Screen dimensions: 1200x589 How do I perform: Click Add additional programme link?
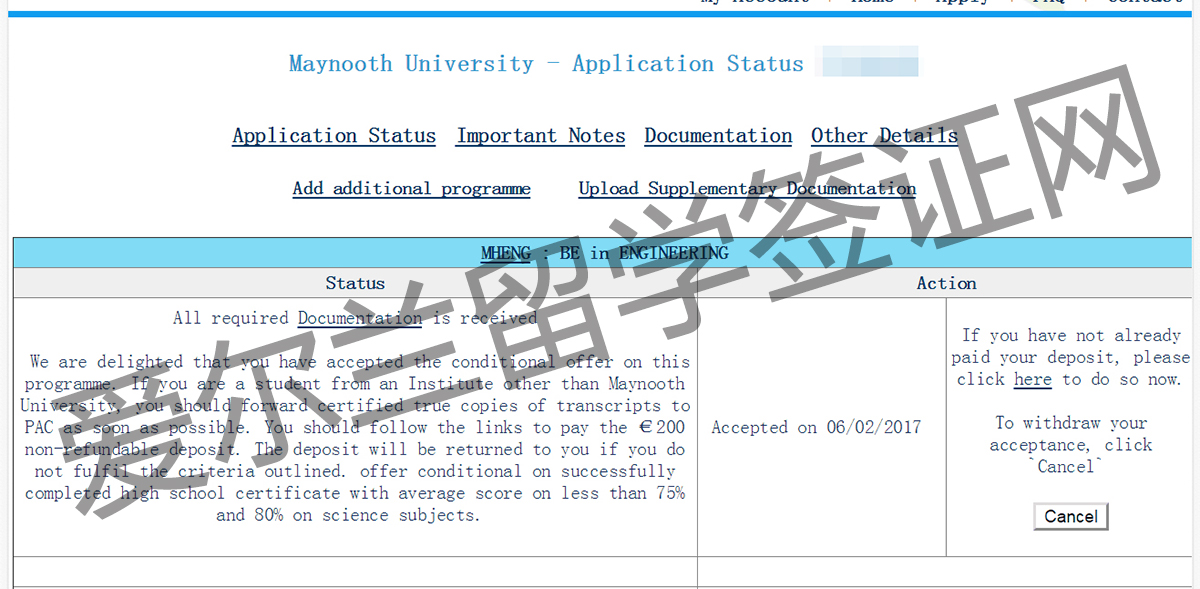411,188
